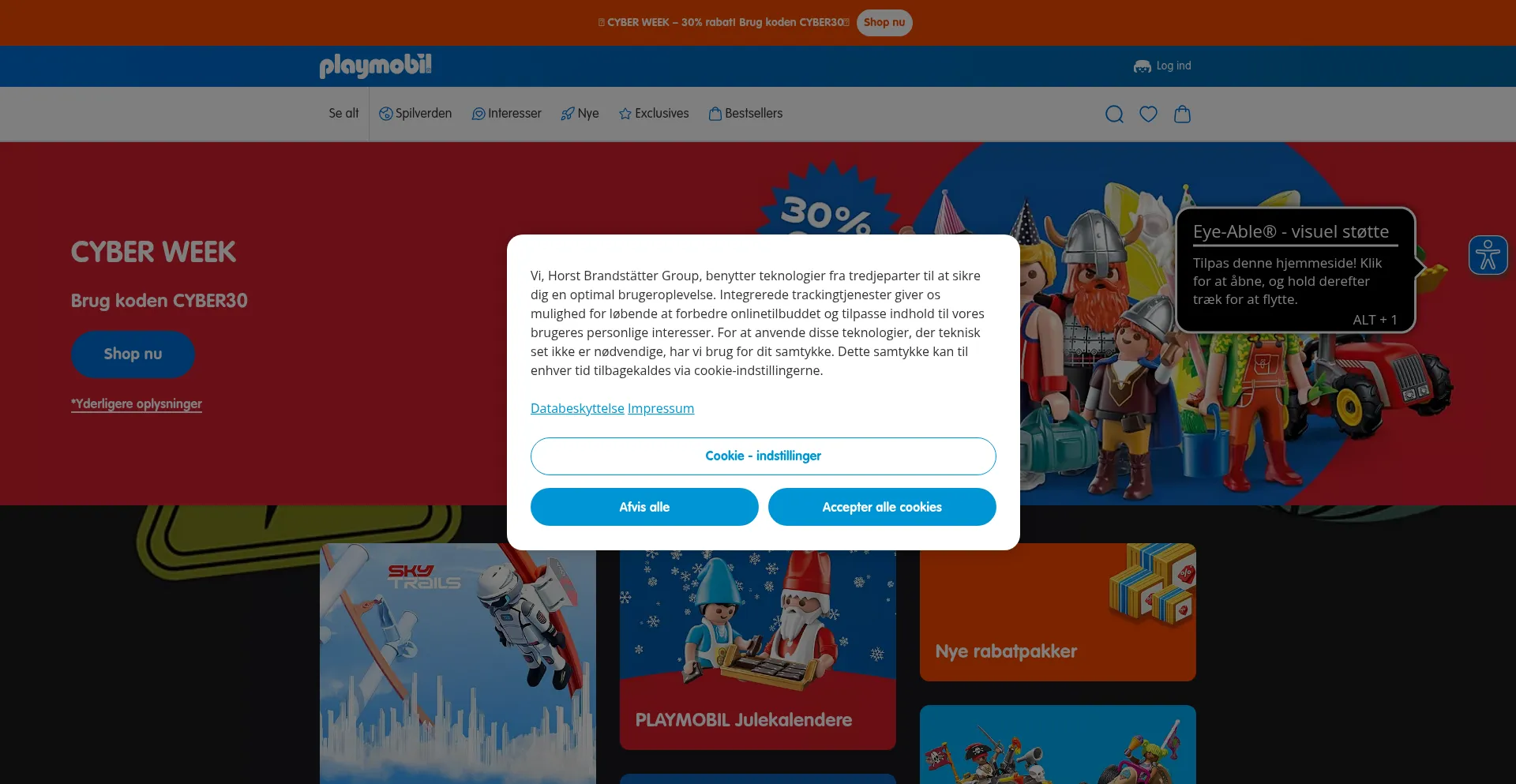Open the Se alt menu
The width and height of the screenshot is (1516, 784).
tap(343, 114)
